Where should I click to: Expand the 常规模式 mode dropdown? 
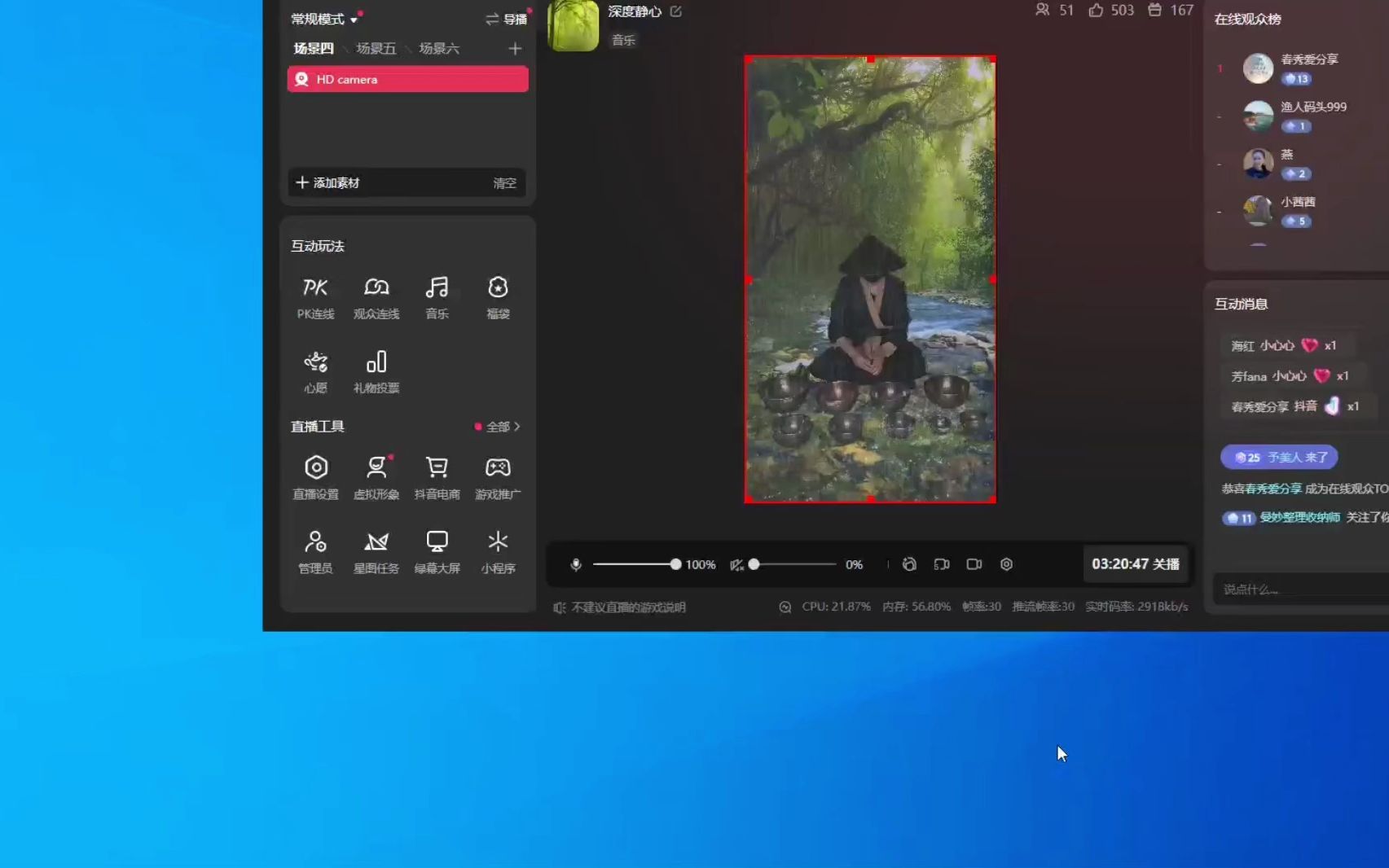[326, 19]
